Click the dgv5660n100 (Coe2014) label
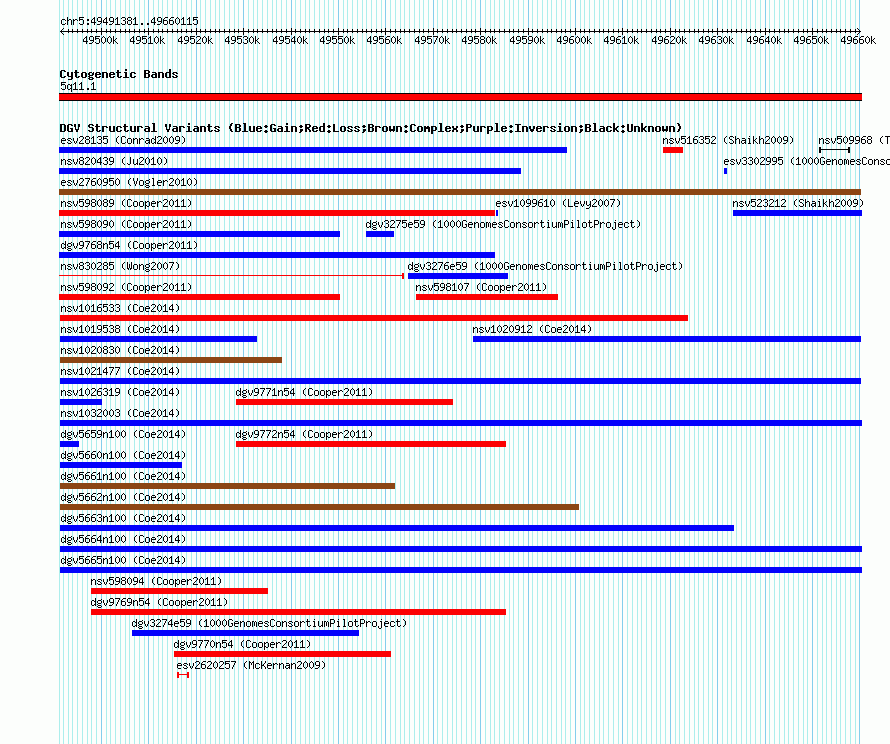 tap(123, 455)
